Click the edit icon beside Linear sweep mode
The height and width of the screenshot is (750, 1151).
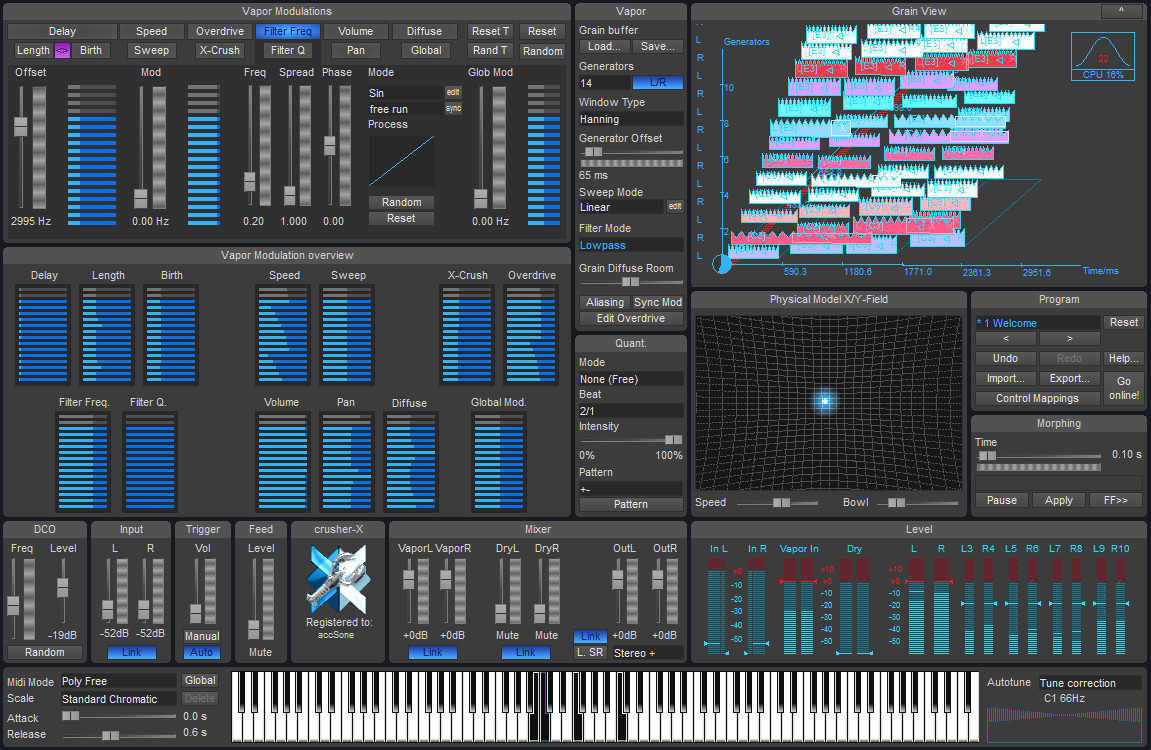[x=675, y=207]
